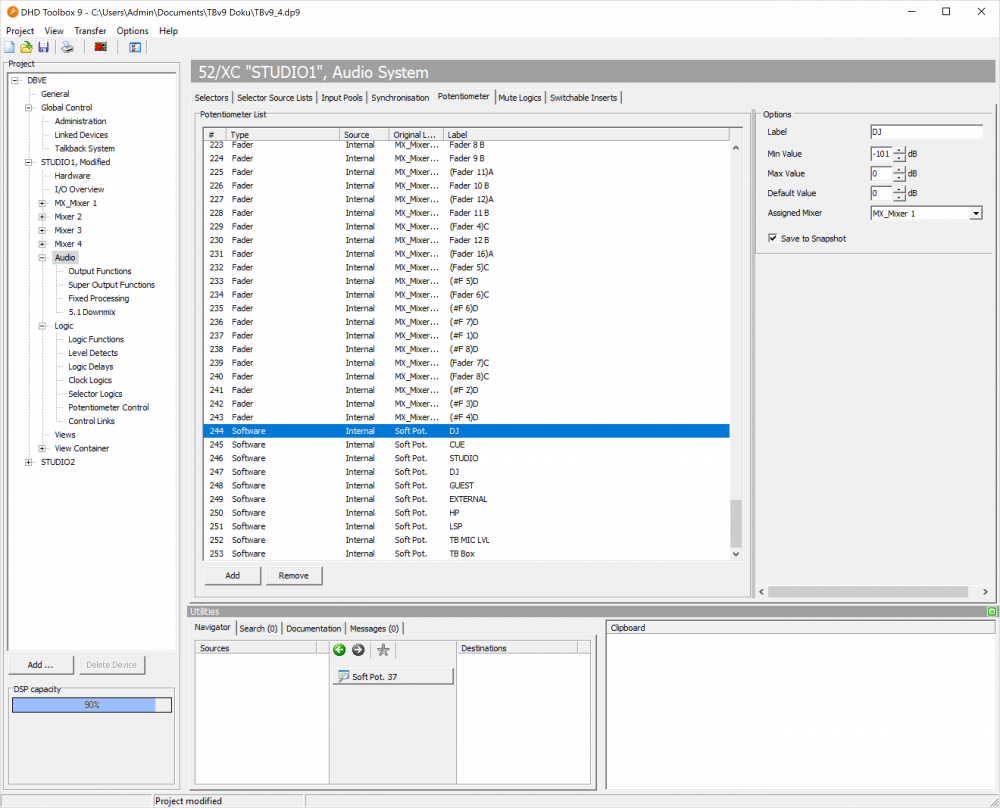Click the Print toolbar icon
Image resolution: width=1000 pixels, height=808 pixels.
click(67, 47)
